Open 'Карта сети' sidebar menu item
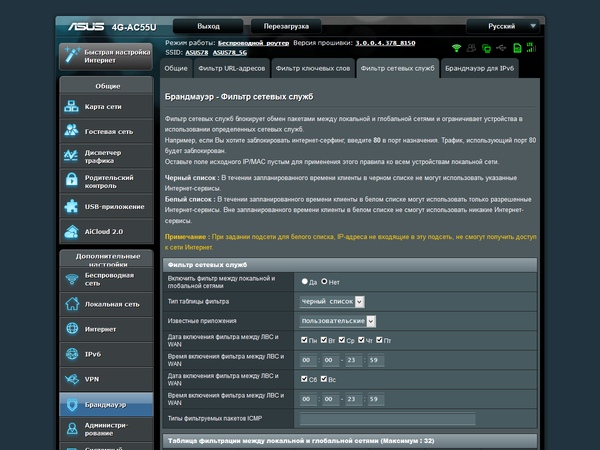Image resolution: width=600 pixels, height=450 pixels. (x=106, y=106)
